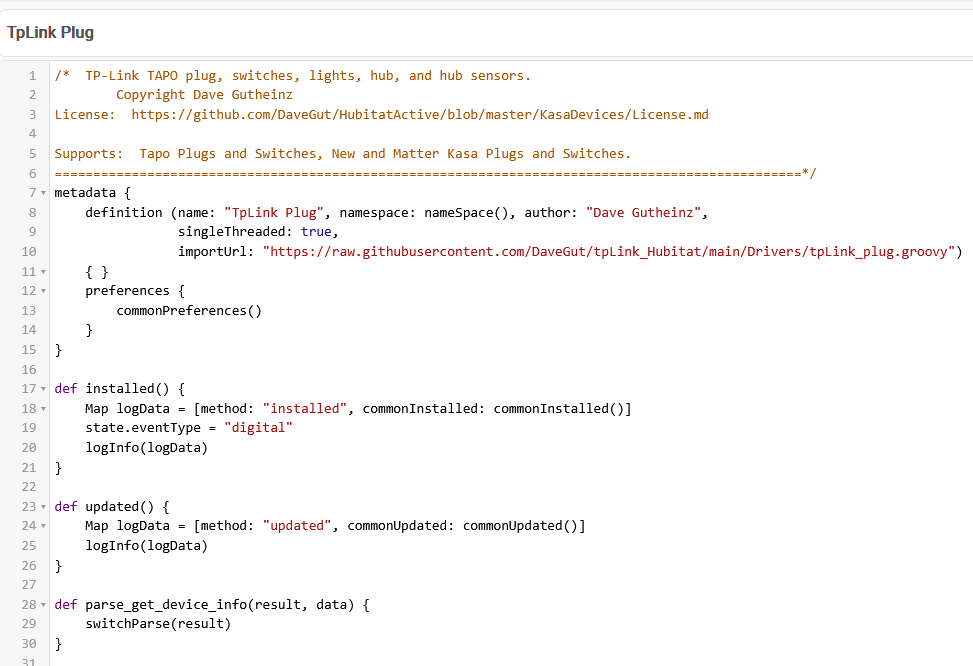The image size is (973, 666).
Task: Click logInfo(logData) on line 25
Action: click(146, 546)
